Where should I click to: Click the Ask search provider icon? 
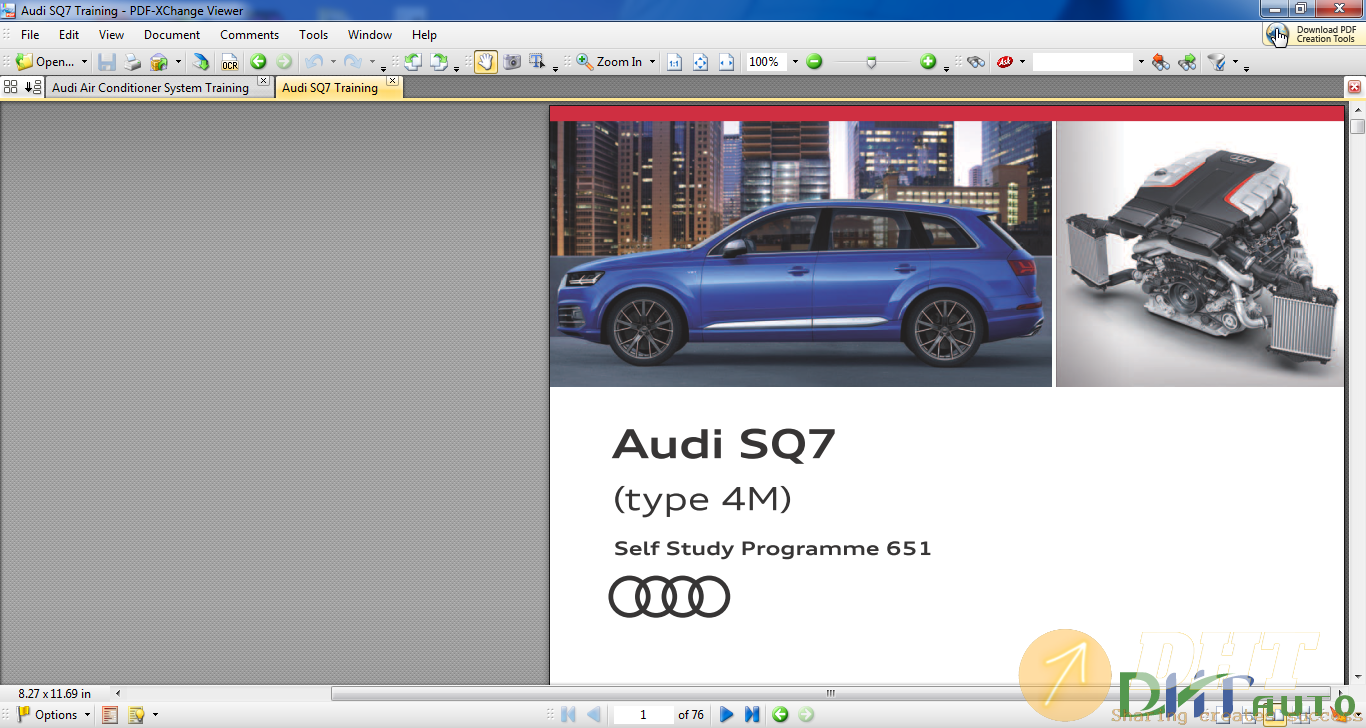[1005, 62]
